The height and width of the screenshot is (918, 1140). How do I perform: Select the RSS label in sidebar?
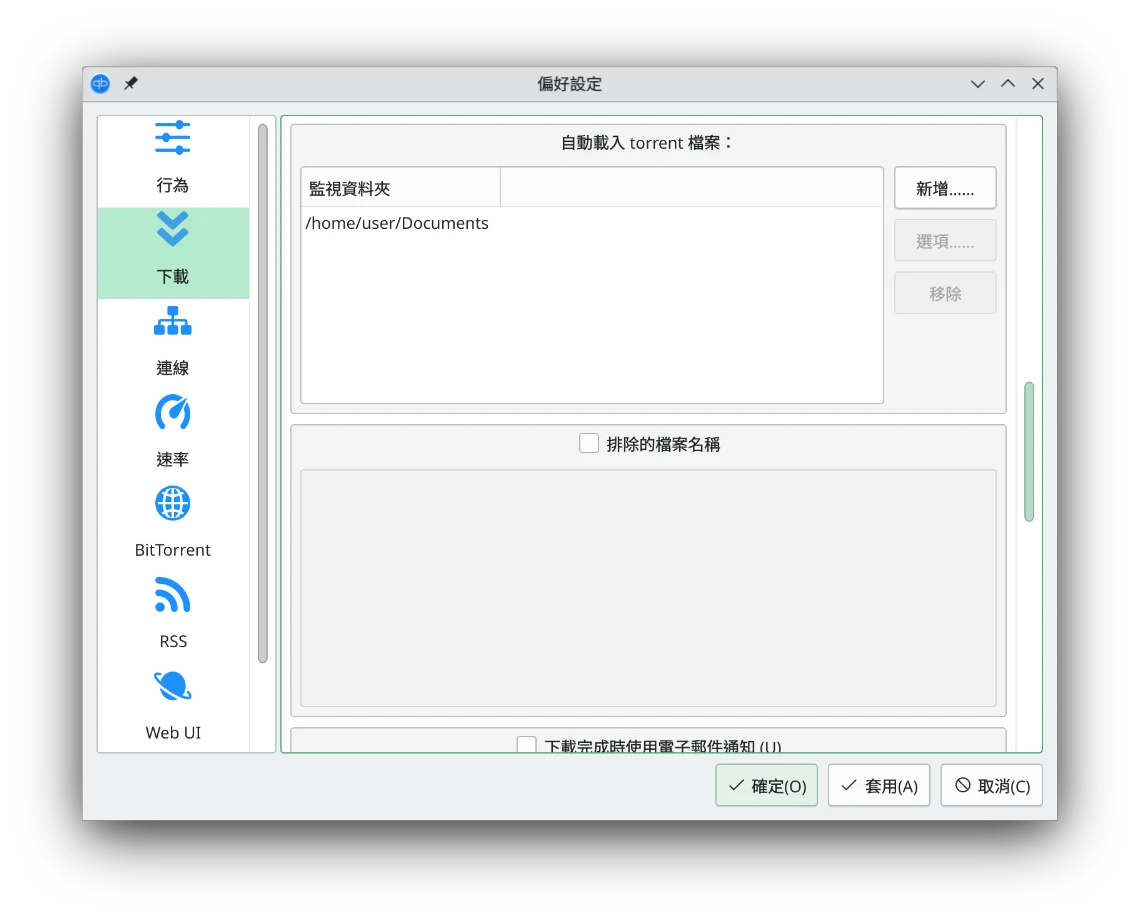coord(173,641)
